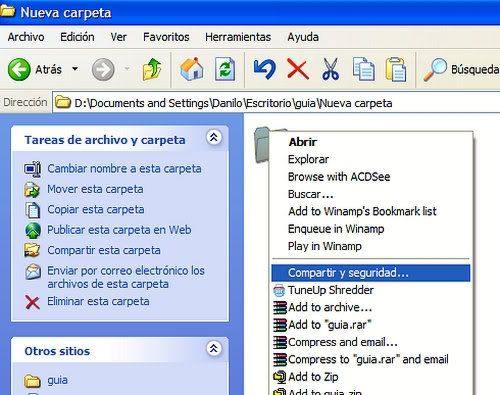The image size is (500, 395).
Task: Choose Add to "guia.rar" entry
Action: tap(371, 325)
